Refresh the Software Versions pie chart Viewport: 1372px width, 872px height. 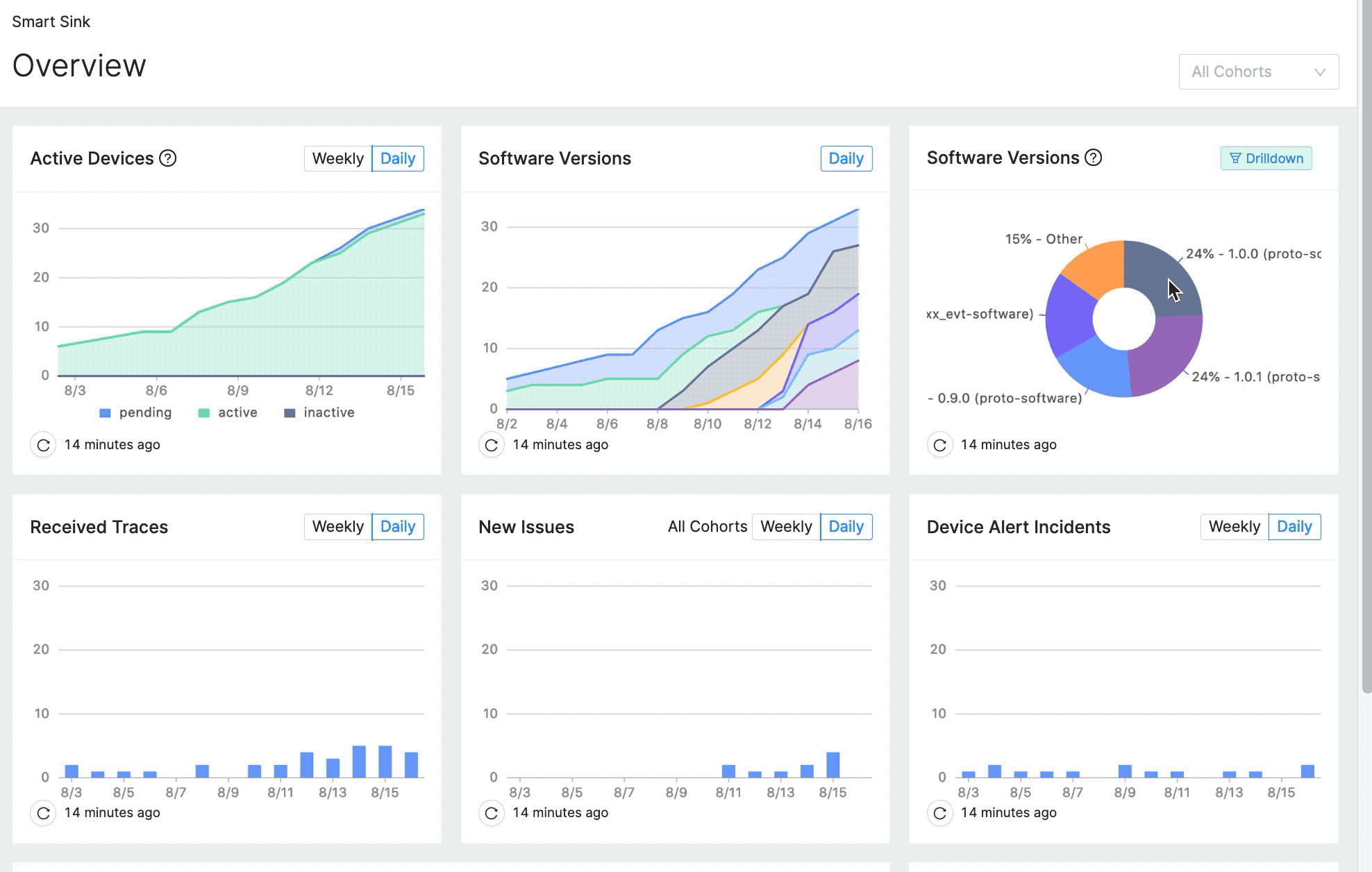tap(940, 445)
